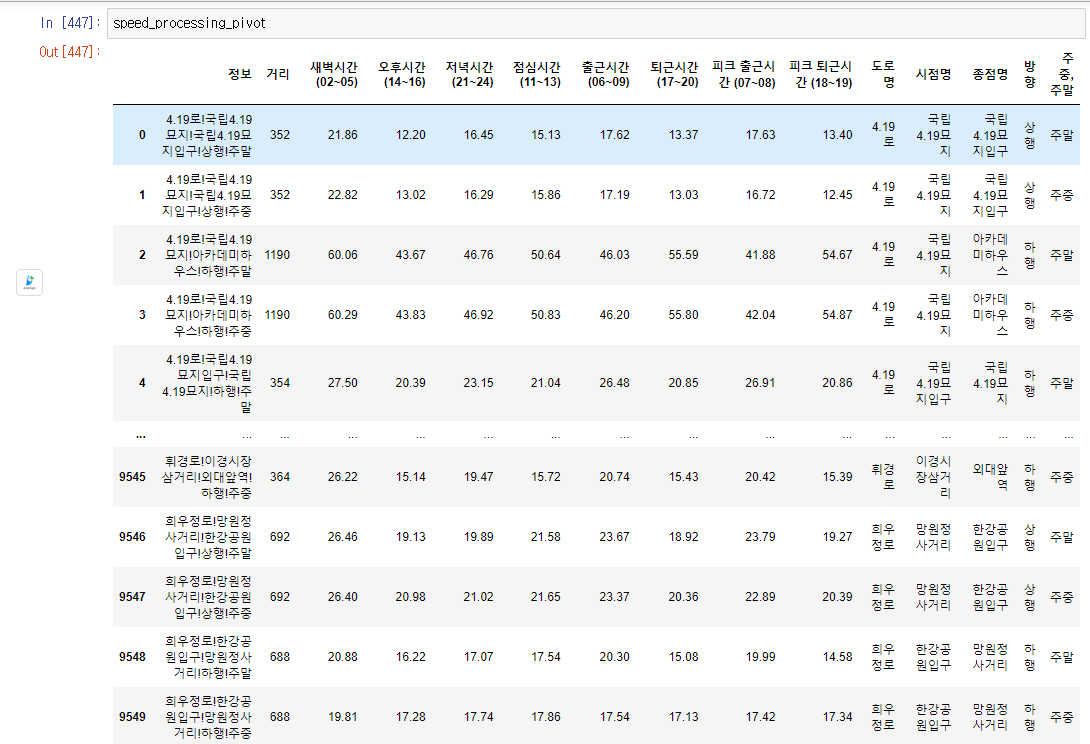The image size is (1090, 744).
Task: Click the distance 364 in row 9545
Action: pyautogui.click(x=280, y=476)
